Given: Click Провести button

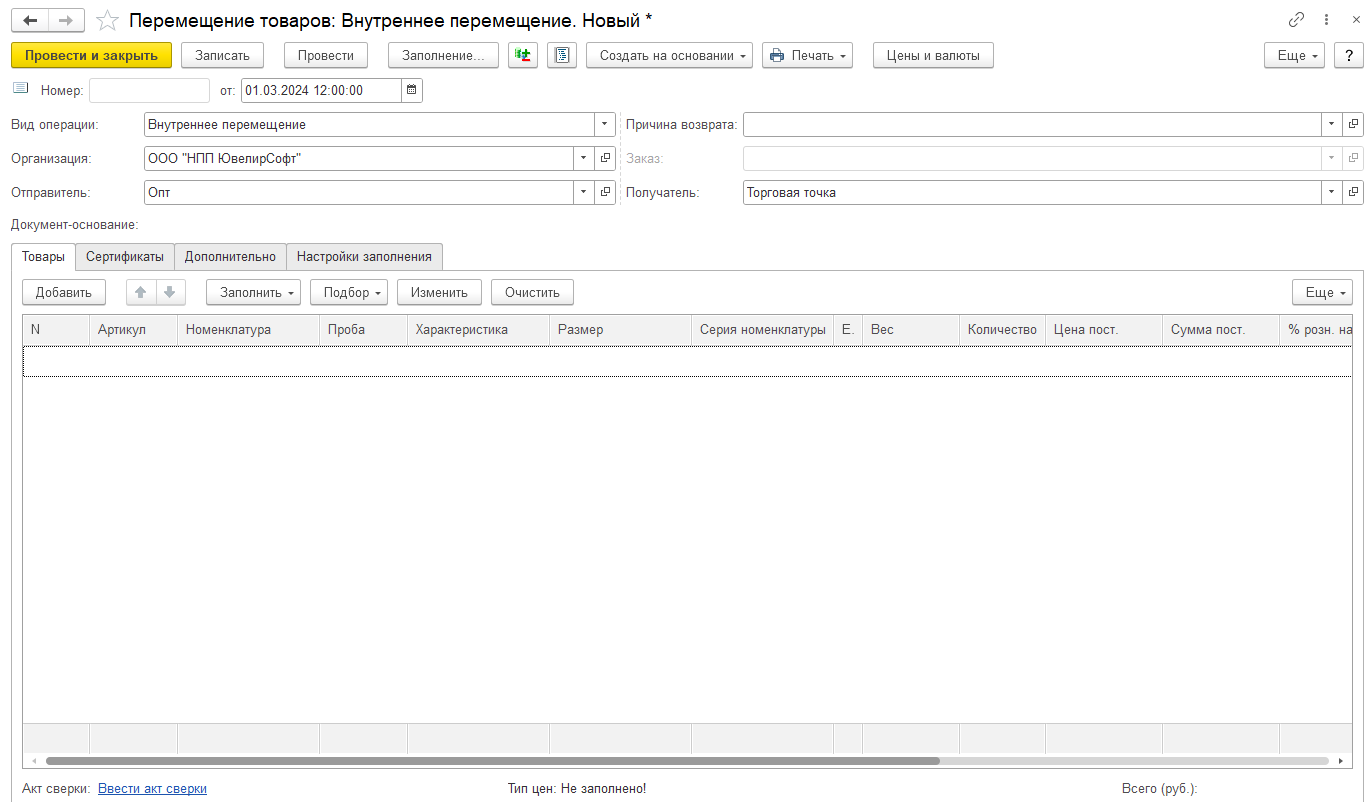Looking at the screenshot, I should click(326, 55).
